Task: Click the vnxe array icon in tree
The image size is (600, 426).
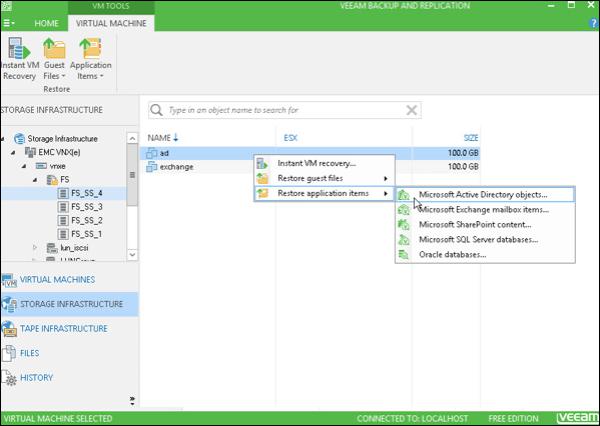Action: point(41,166)
